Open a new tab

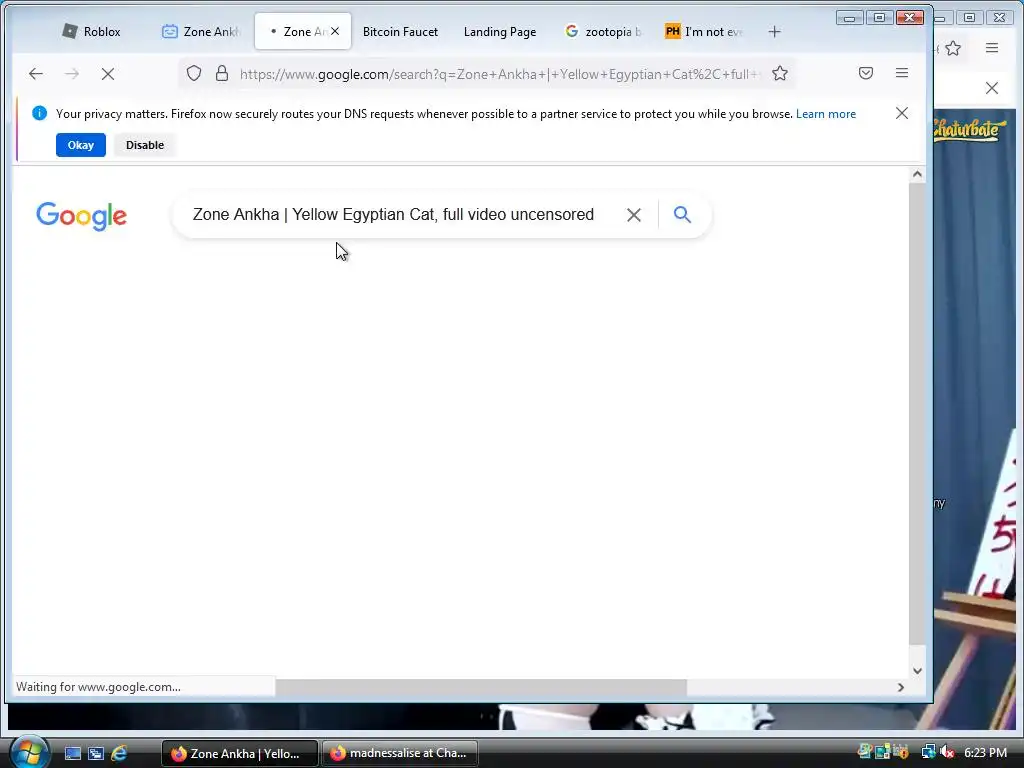point(775,31)
